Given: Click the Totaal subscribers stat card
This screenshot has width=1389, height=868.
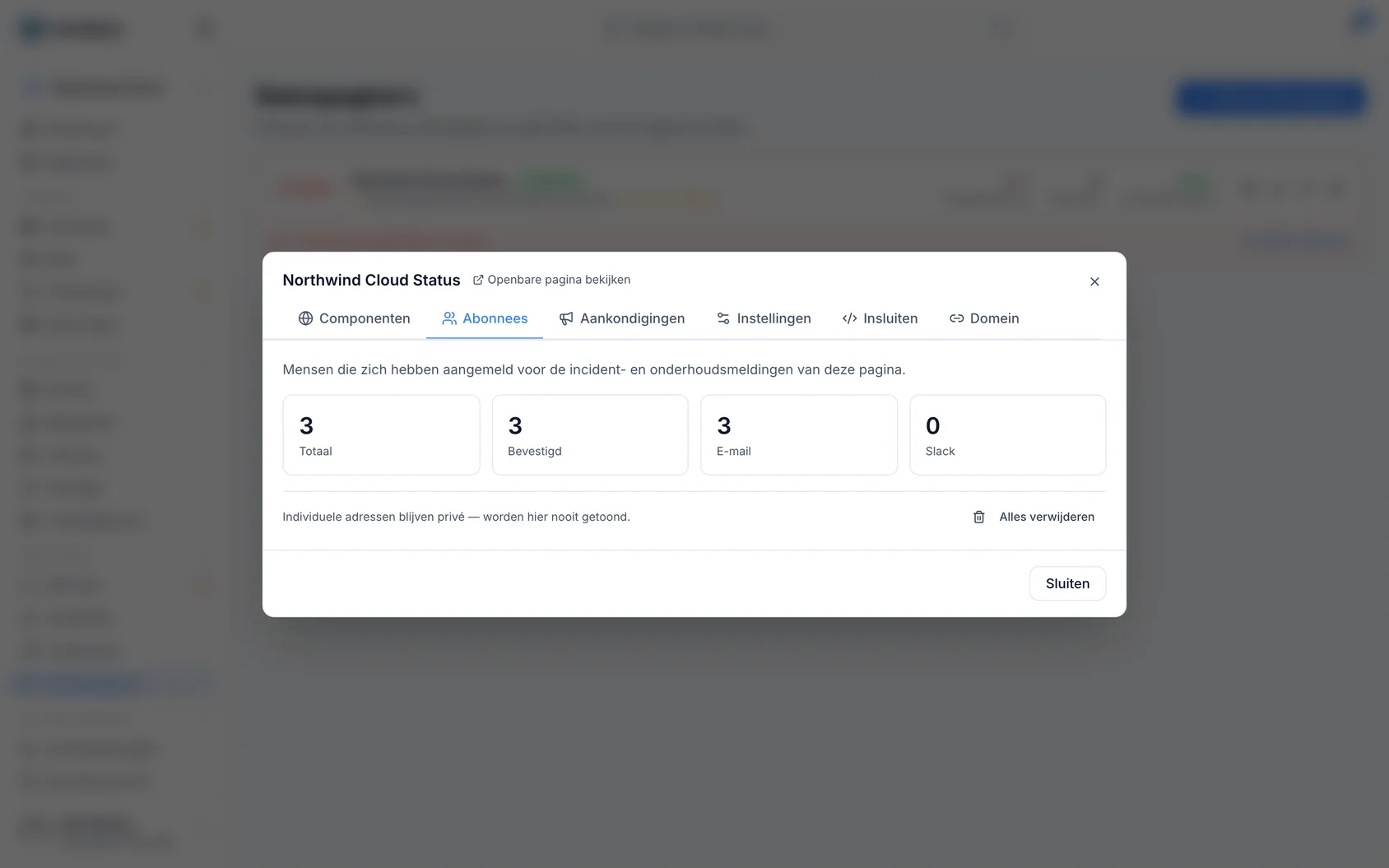Looking at the screenshot, I should (381, 434).
